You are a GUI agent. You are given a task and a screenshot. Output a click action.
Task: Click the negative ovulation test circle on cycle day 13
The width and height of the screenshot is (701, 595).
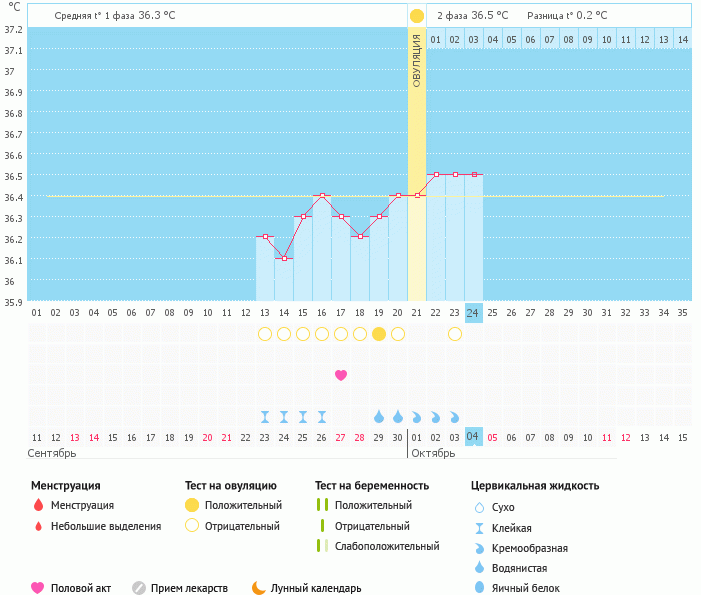click(265, 334)
